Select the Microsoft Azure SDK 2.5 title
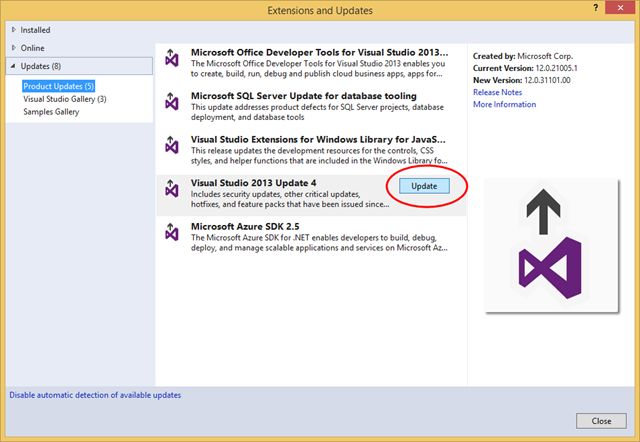Viewport: 640px width, 442px height. coord(245,227)
